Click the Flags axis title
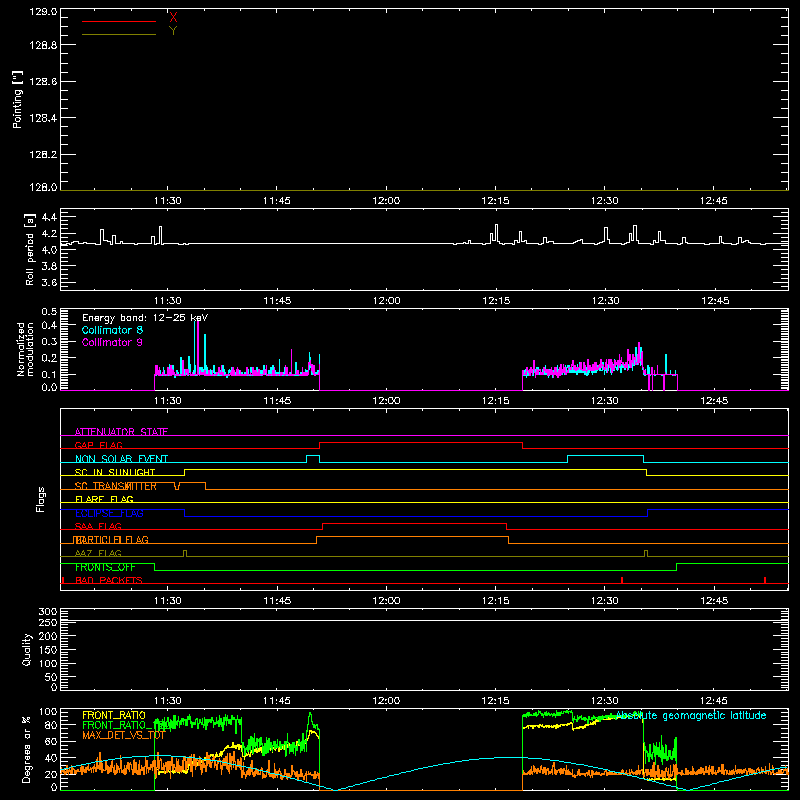 point(40,499)
